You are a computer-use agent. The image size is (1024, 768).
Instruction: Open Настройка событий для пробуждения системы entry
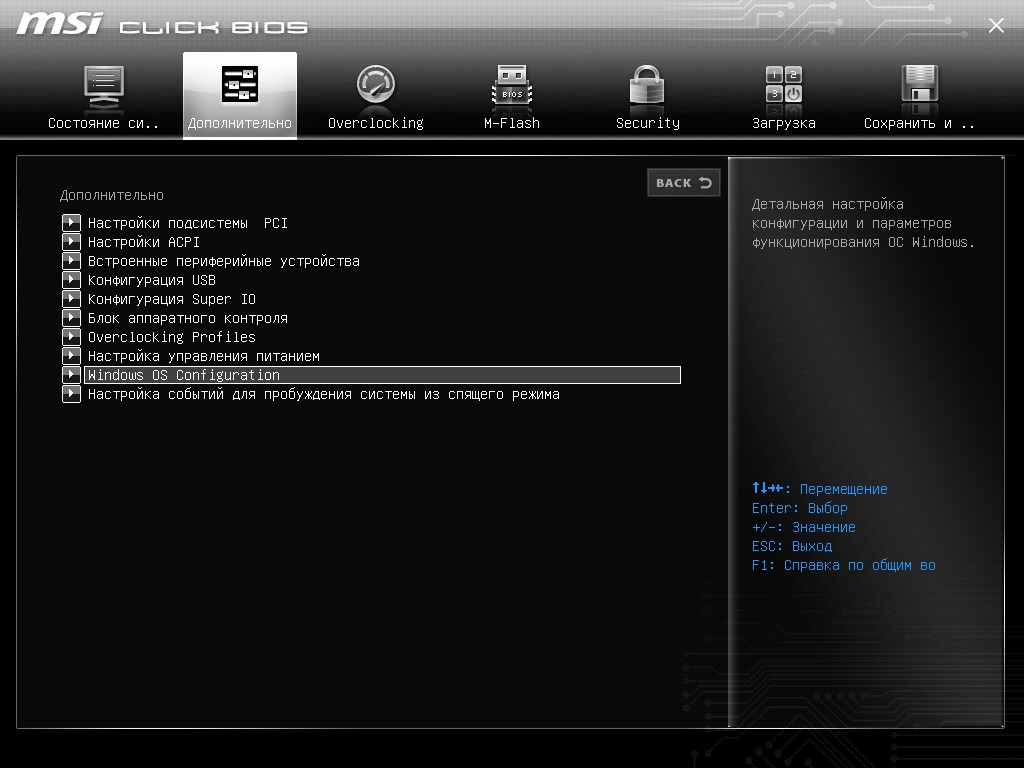(323, 394)
